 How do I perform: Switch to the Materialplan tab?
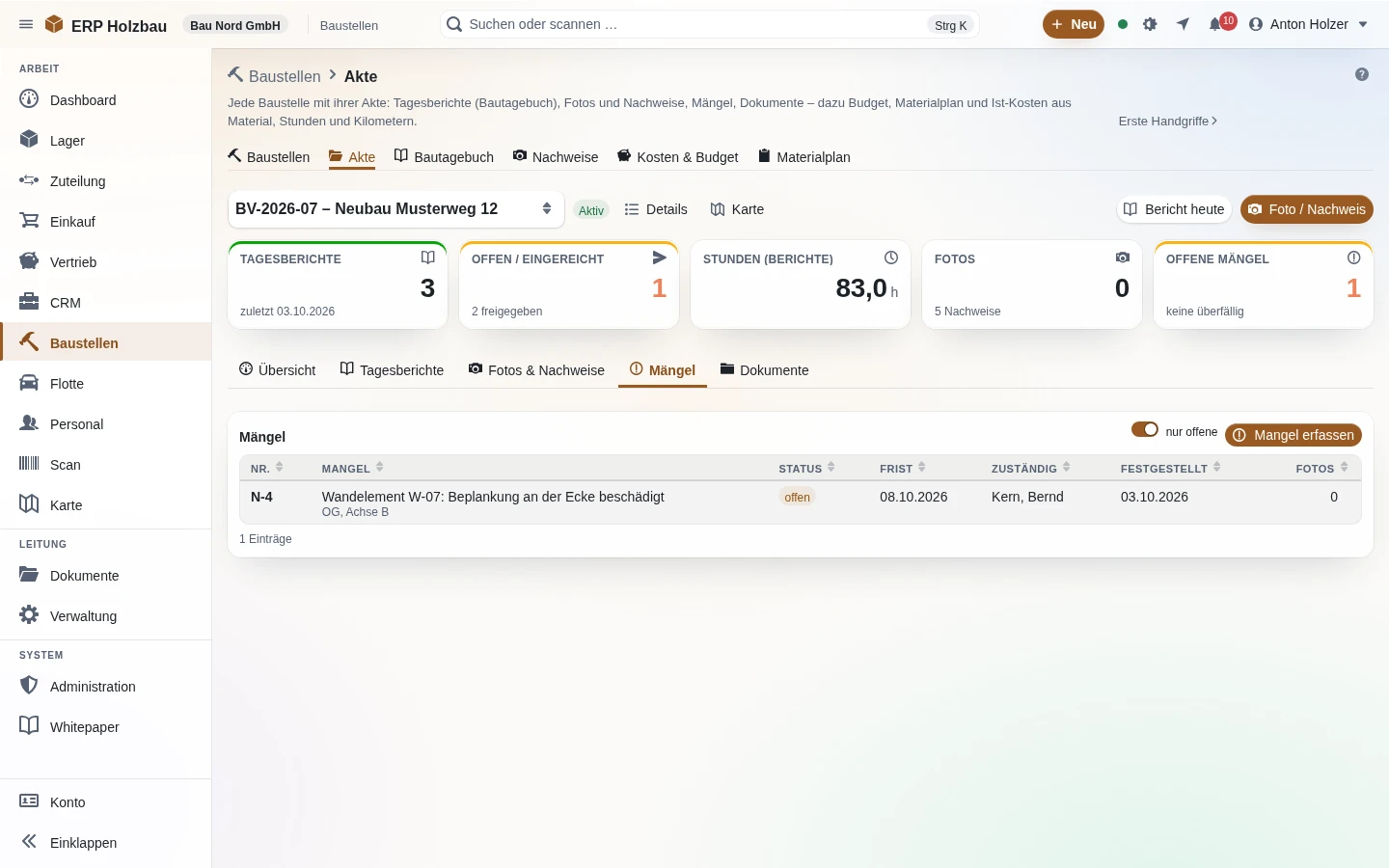click(x=804, y=156)
